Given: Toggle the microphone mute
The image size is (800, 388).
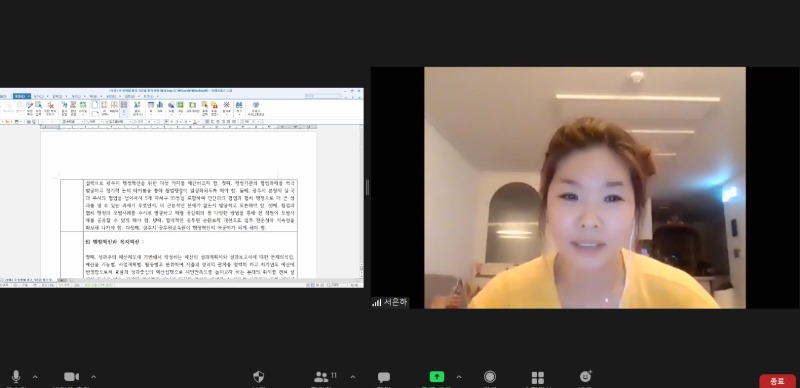Looking at the screenshot, I should coord(16,377).
